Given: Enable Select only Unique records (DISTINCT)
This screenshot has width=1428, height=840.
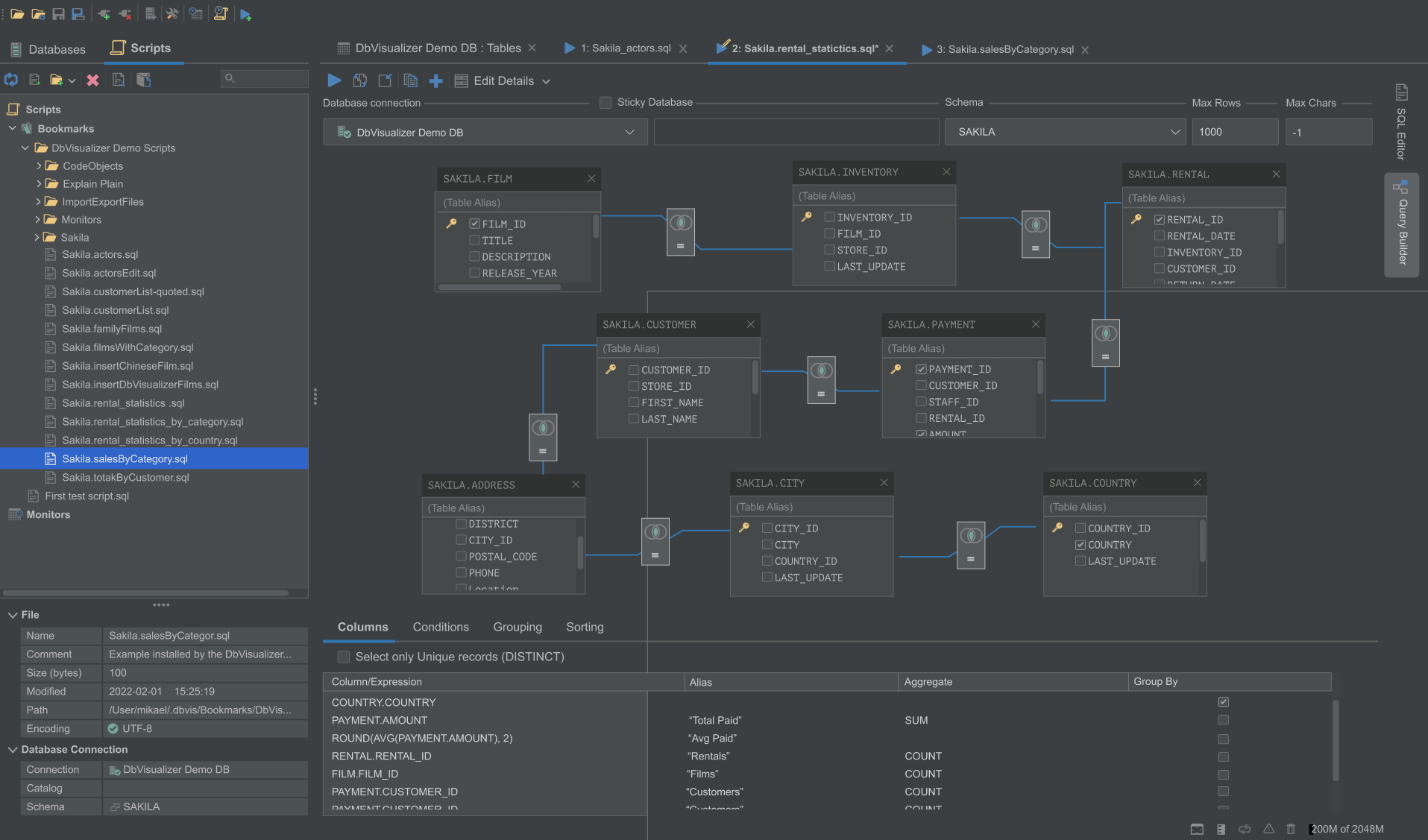Looking at the screenshot, I should pos(344,657).
